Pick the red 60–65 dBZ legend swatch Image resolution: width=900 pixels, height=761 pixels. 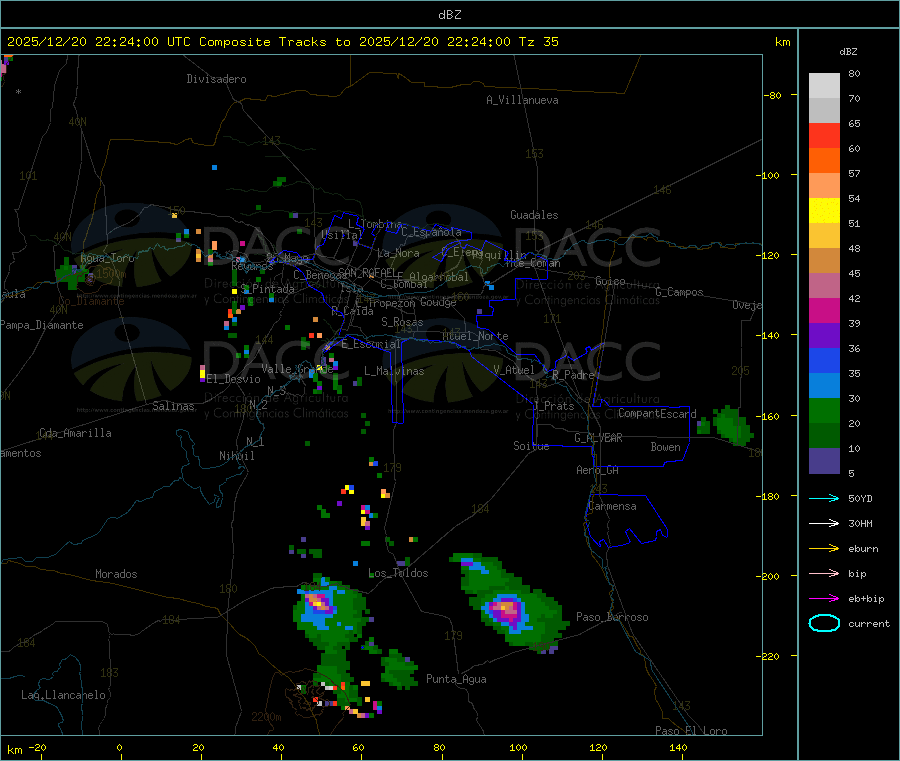click(824, 135)
